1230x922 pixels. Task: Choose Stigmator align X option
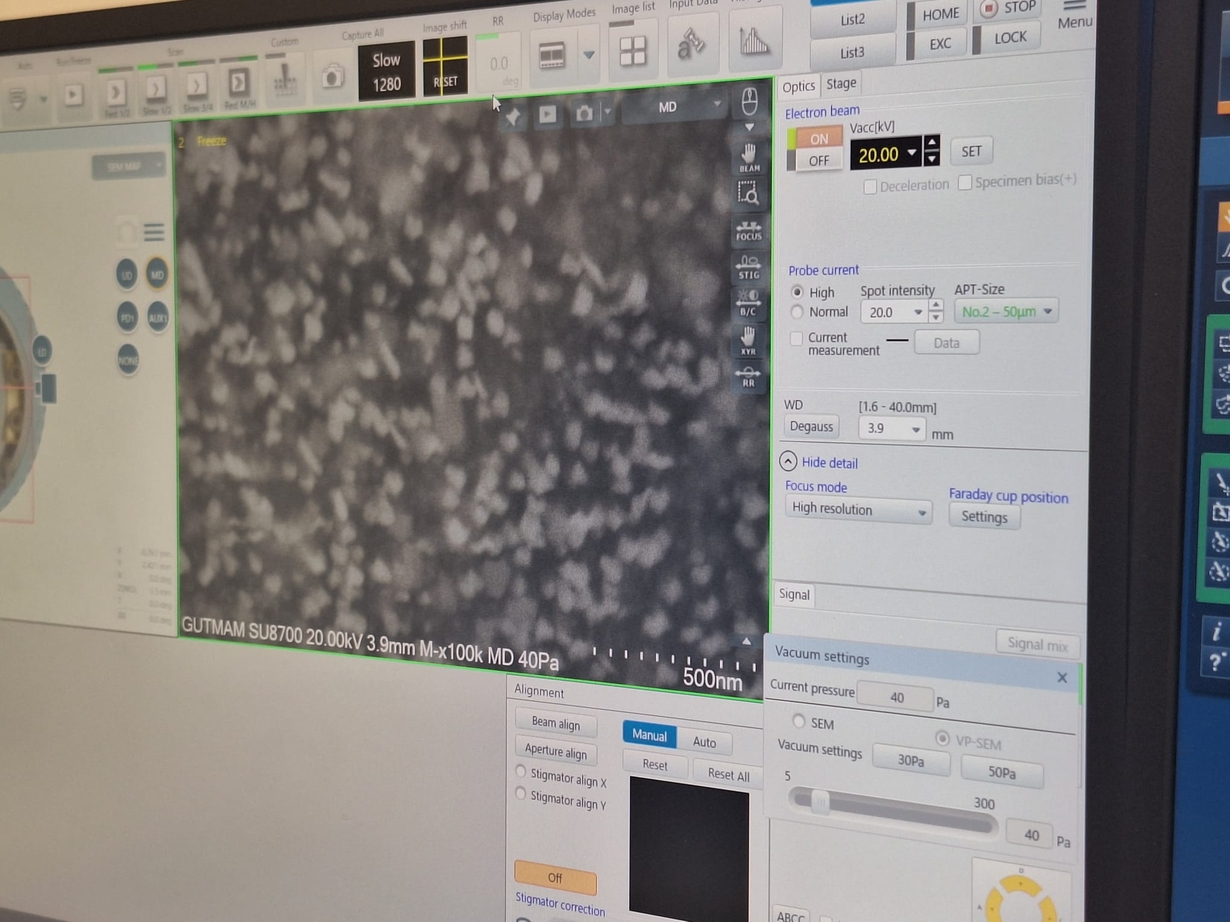pos(521,772)
